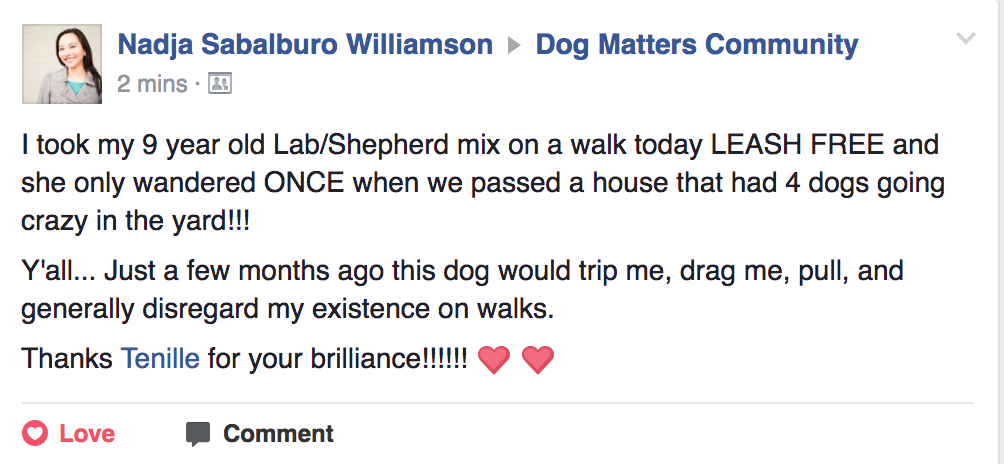Click the arrow between author and group
The image size is (1004, 464).
pyautogui.click(x=514, y=46)
